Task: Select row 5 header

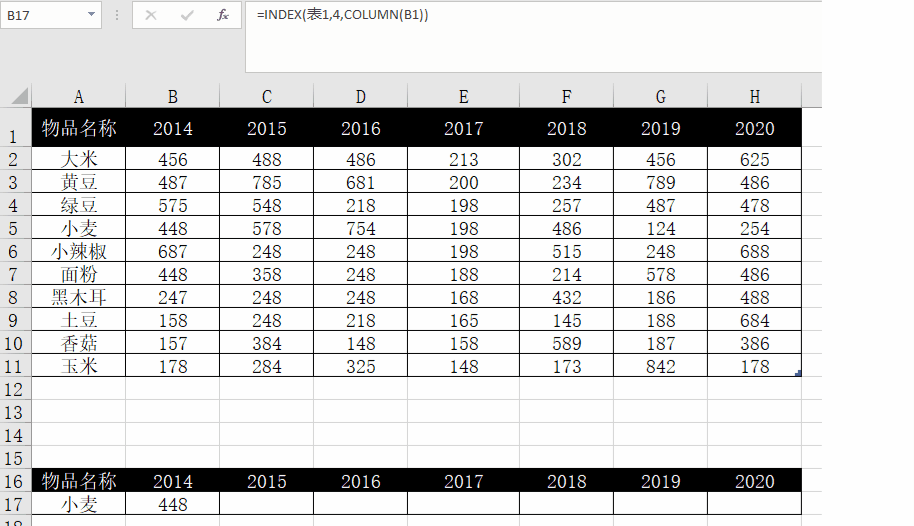Action: tap(16, 228)
